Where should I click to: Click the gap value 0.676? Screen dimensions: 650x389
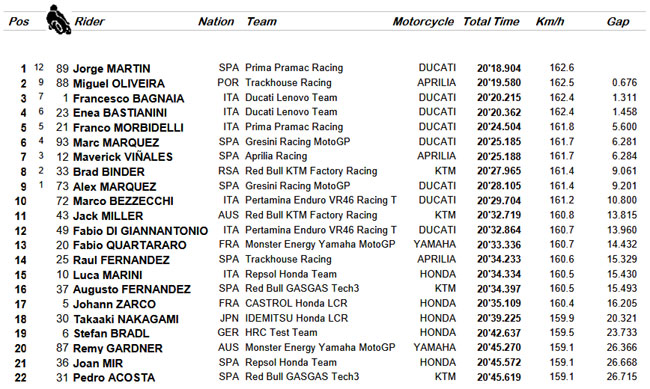[x=624, y=83]
